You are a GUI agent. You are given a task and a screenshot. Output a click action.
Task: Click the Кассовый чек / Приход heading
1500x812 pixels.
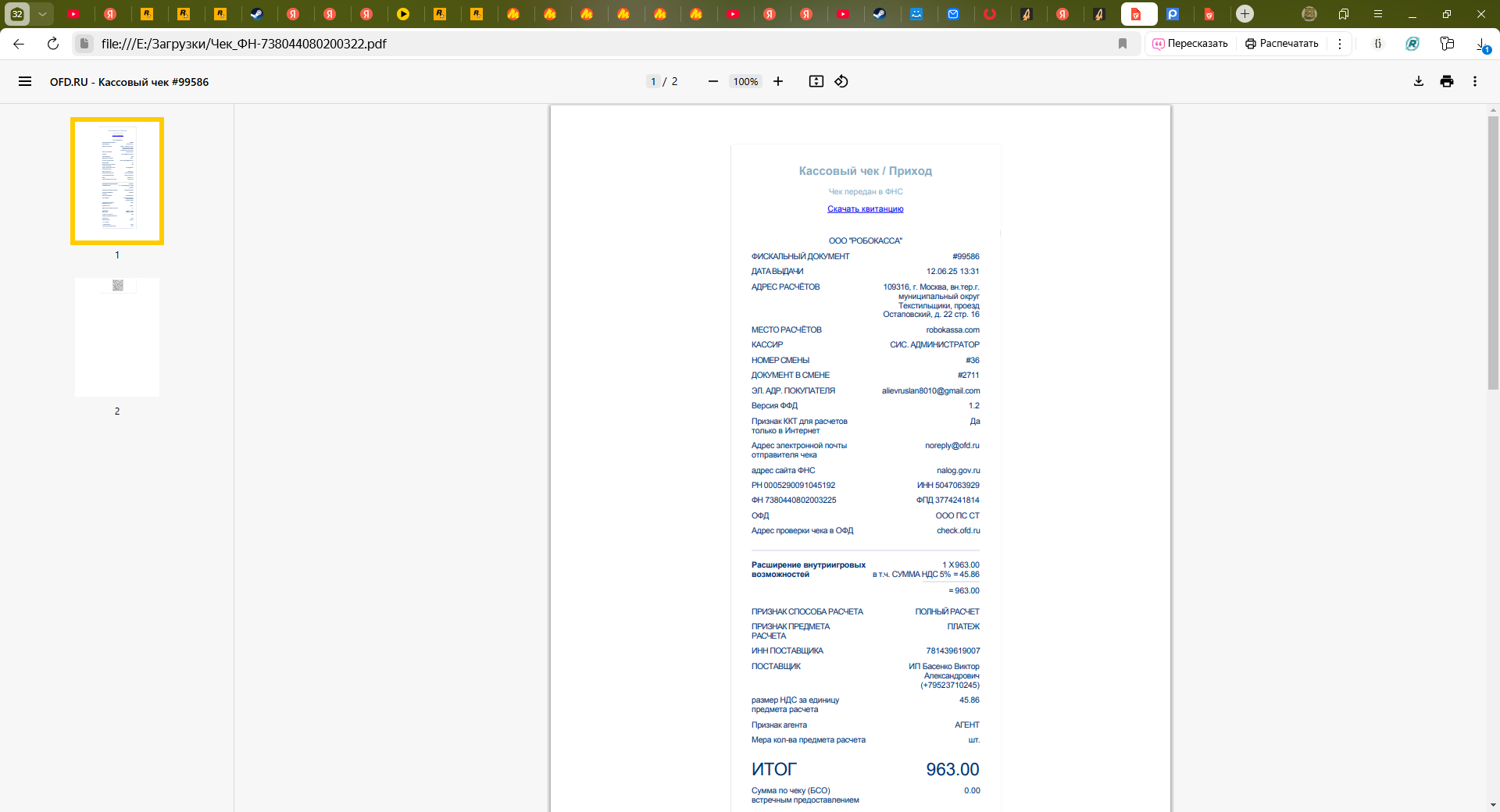click(x=865, y=171)
